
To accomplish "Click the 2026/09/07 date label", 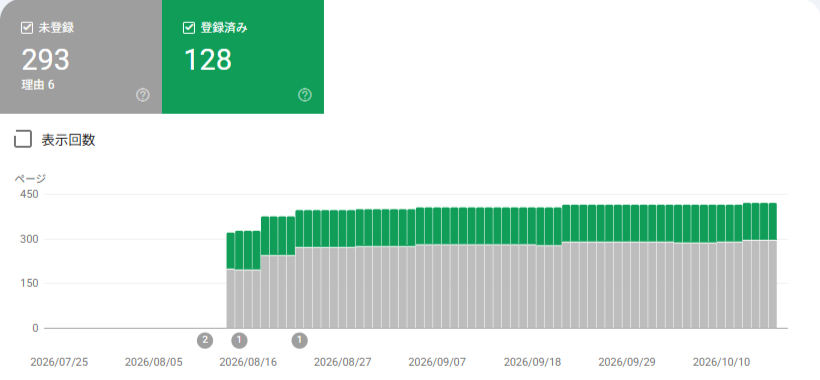I will click(437, 362).
